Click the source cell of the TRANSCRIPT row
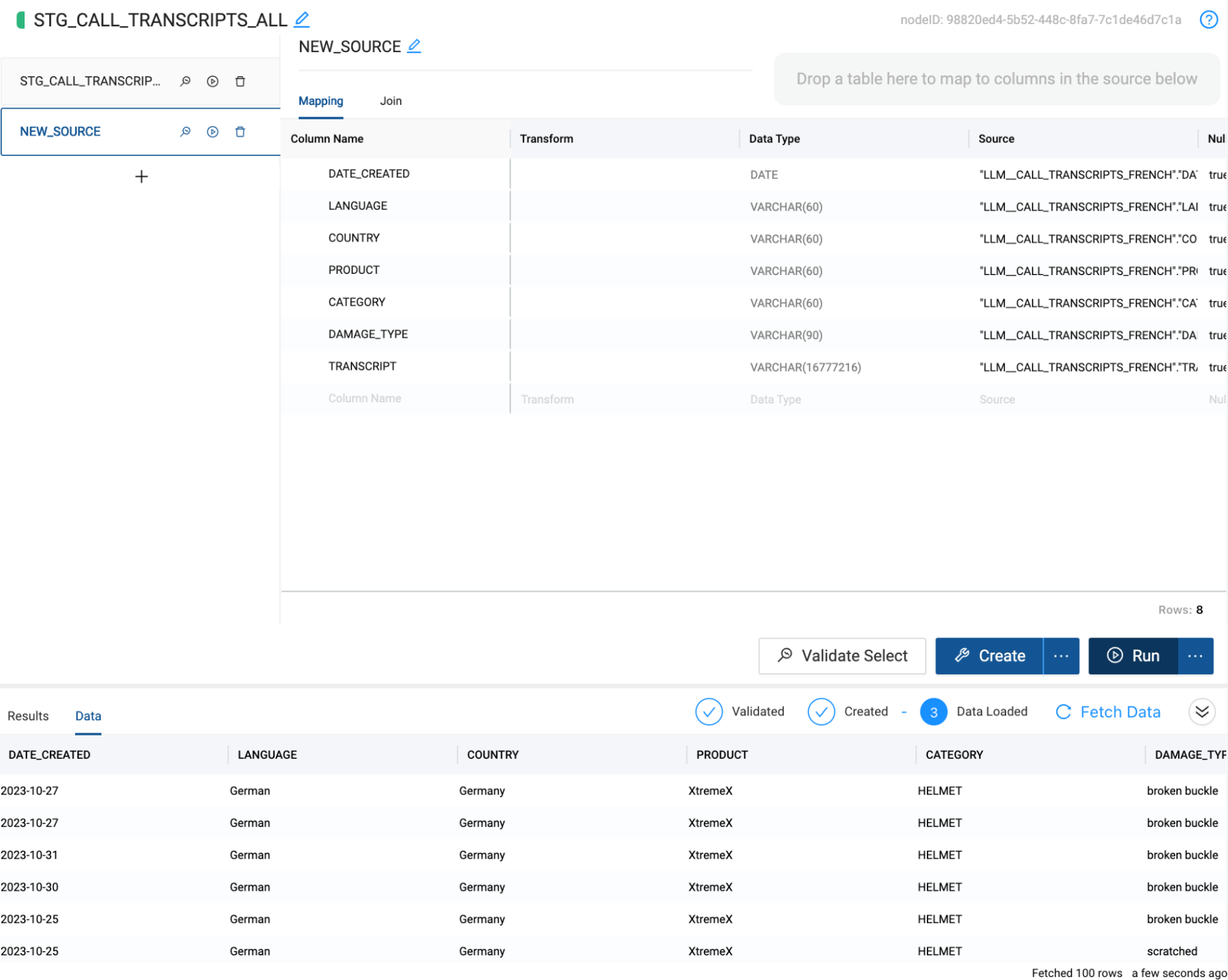The height and width of the screenshot is (980, 1228). click(x=1088, y=367)
